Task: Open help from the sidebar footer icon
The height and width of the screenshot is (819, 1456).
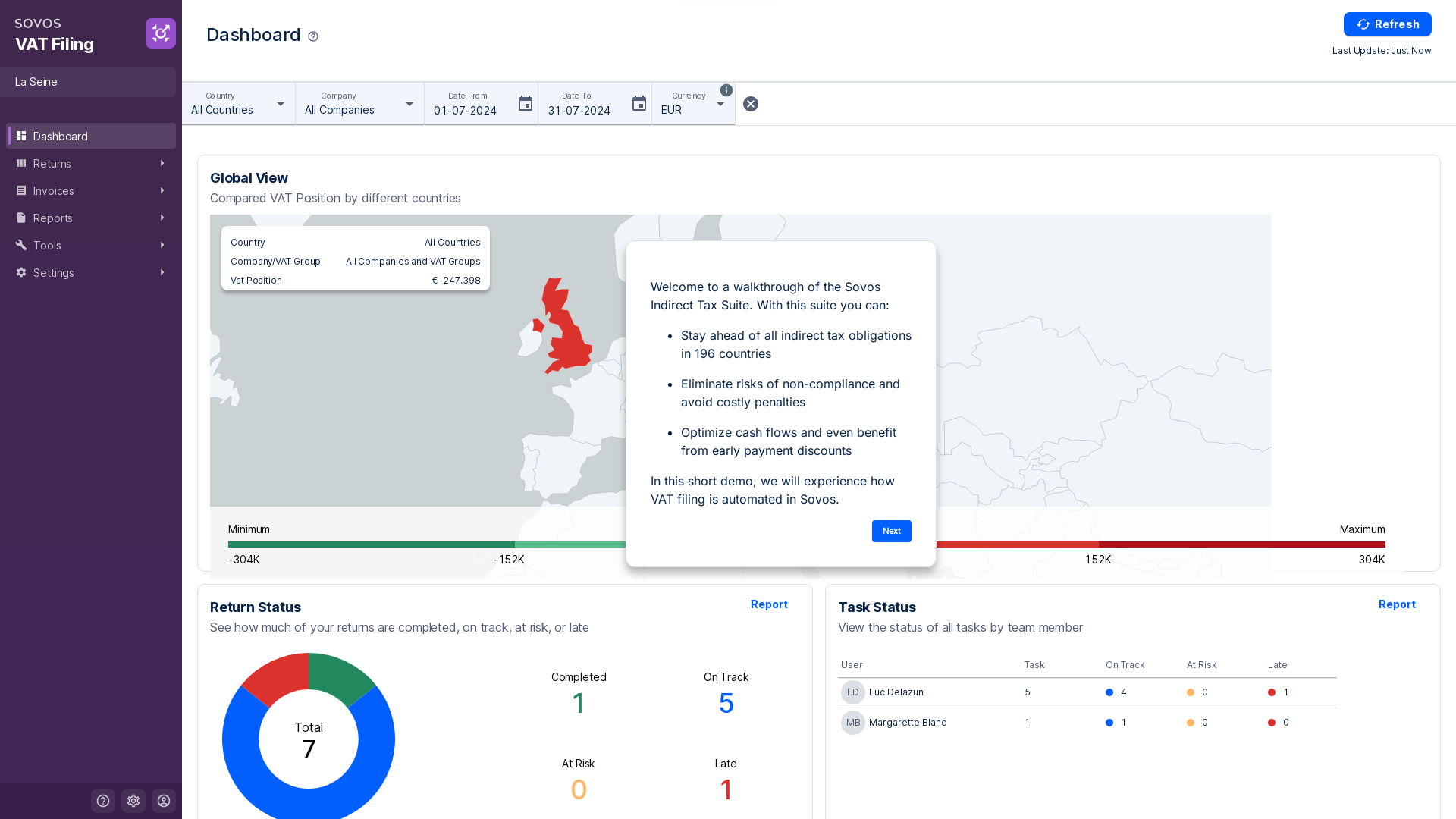Action: pos(103,801)
